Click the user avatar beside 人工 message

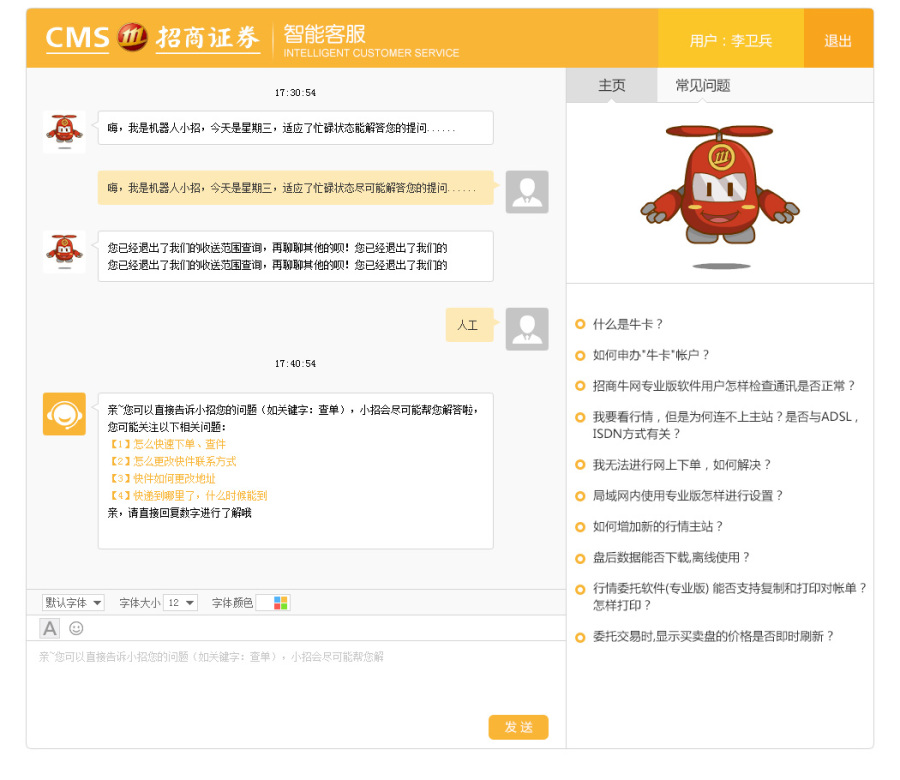(527, 328)
